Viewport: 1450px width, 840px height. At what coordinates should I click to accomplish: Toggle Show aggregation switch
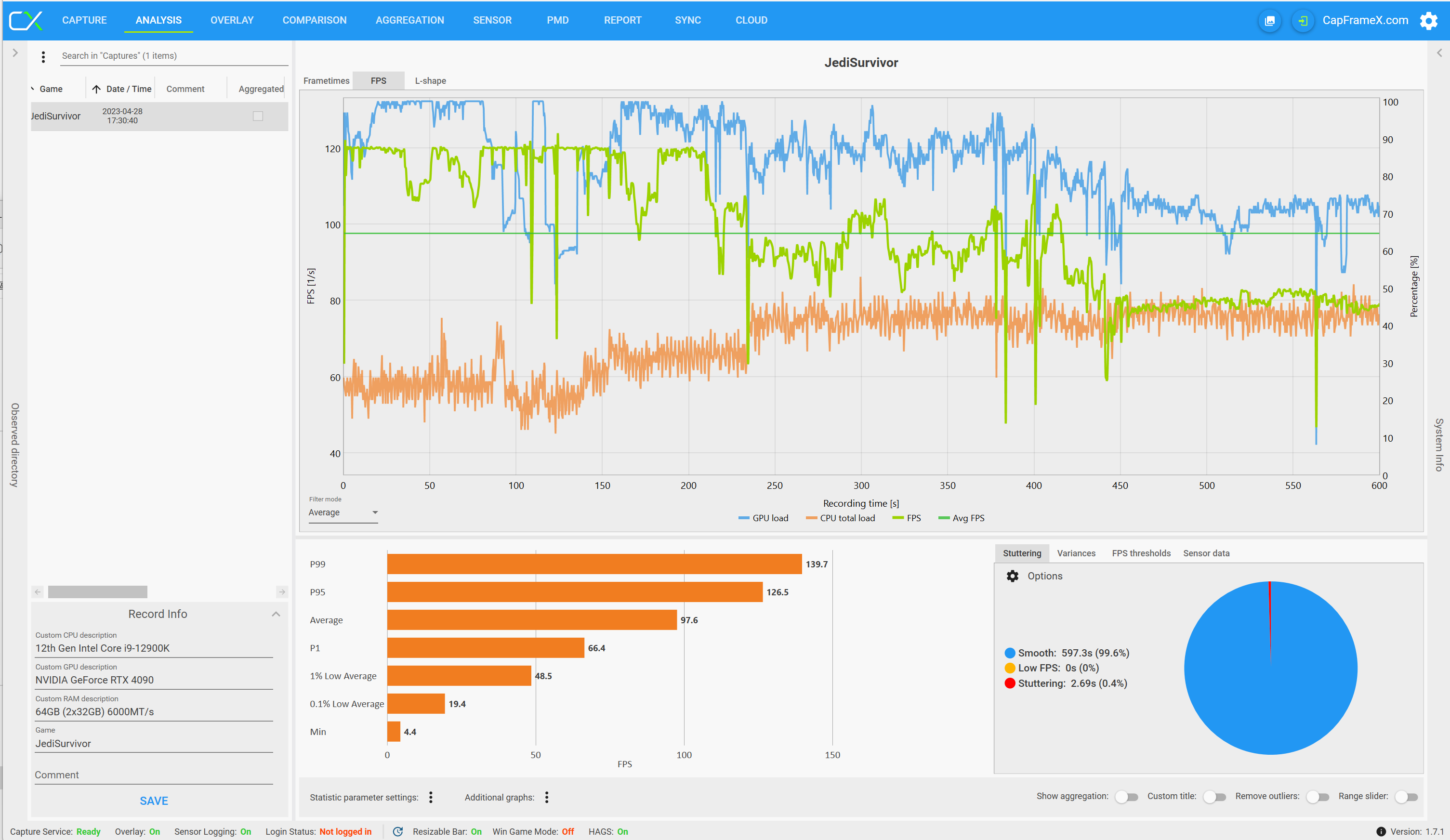pos(1127,797)
